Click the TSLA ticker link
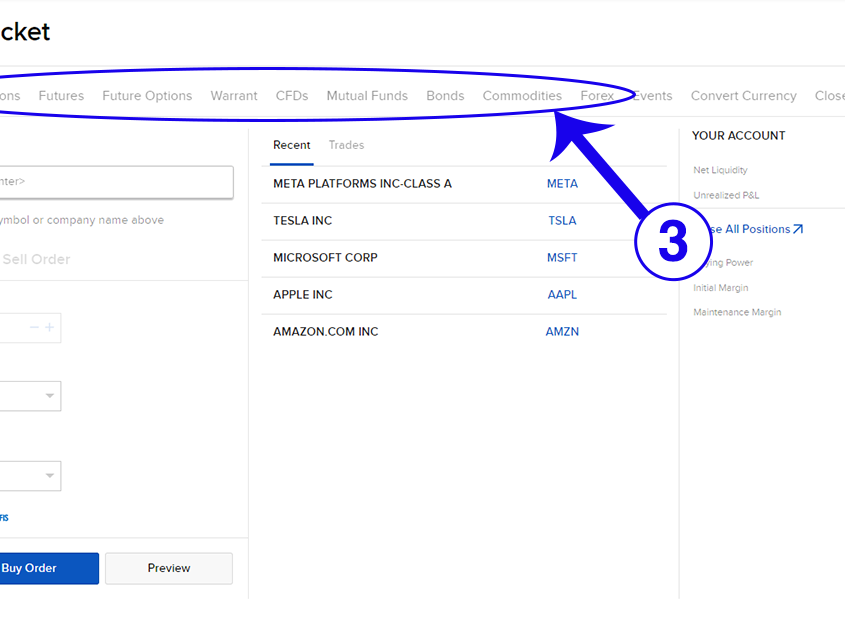Image resolution: width=845 pixels, height=617 pixels. pos(562,221)
